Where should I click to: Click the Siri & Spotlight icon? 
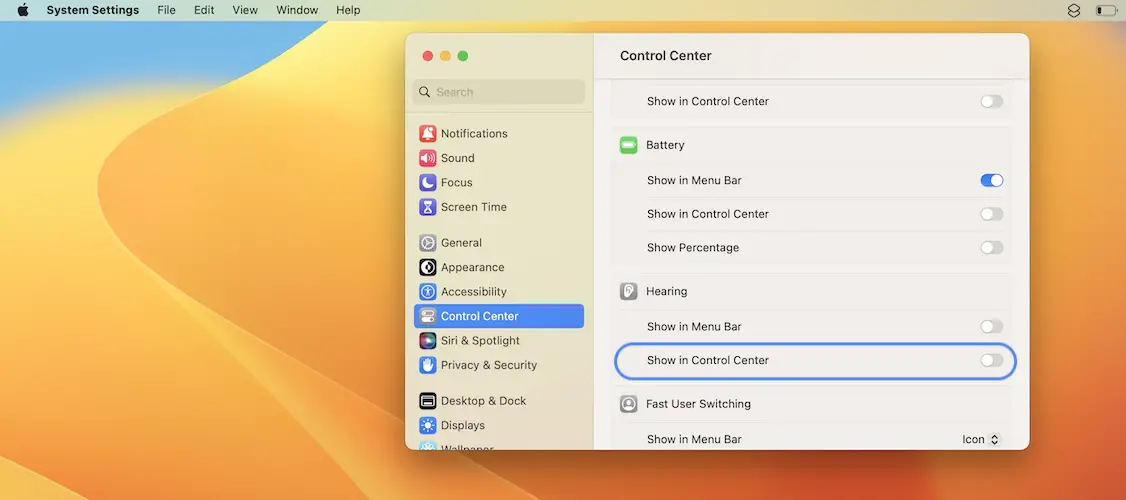(x=428, y=341)
